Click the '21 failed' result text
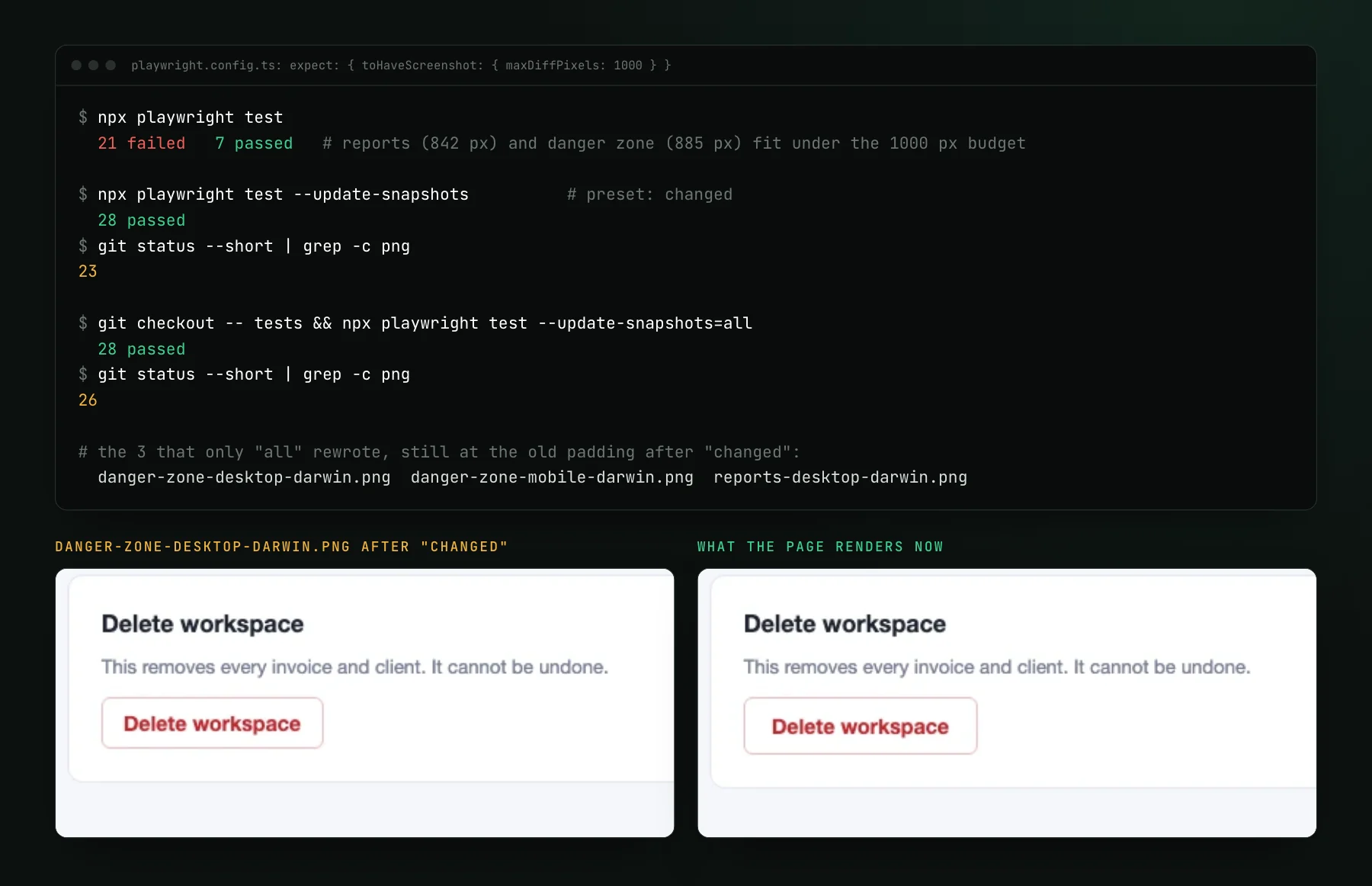The image size is (1372, 886). [141, 143]
